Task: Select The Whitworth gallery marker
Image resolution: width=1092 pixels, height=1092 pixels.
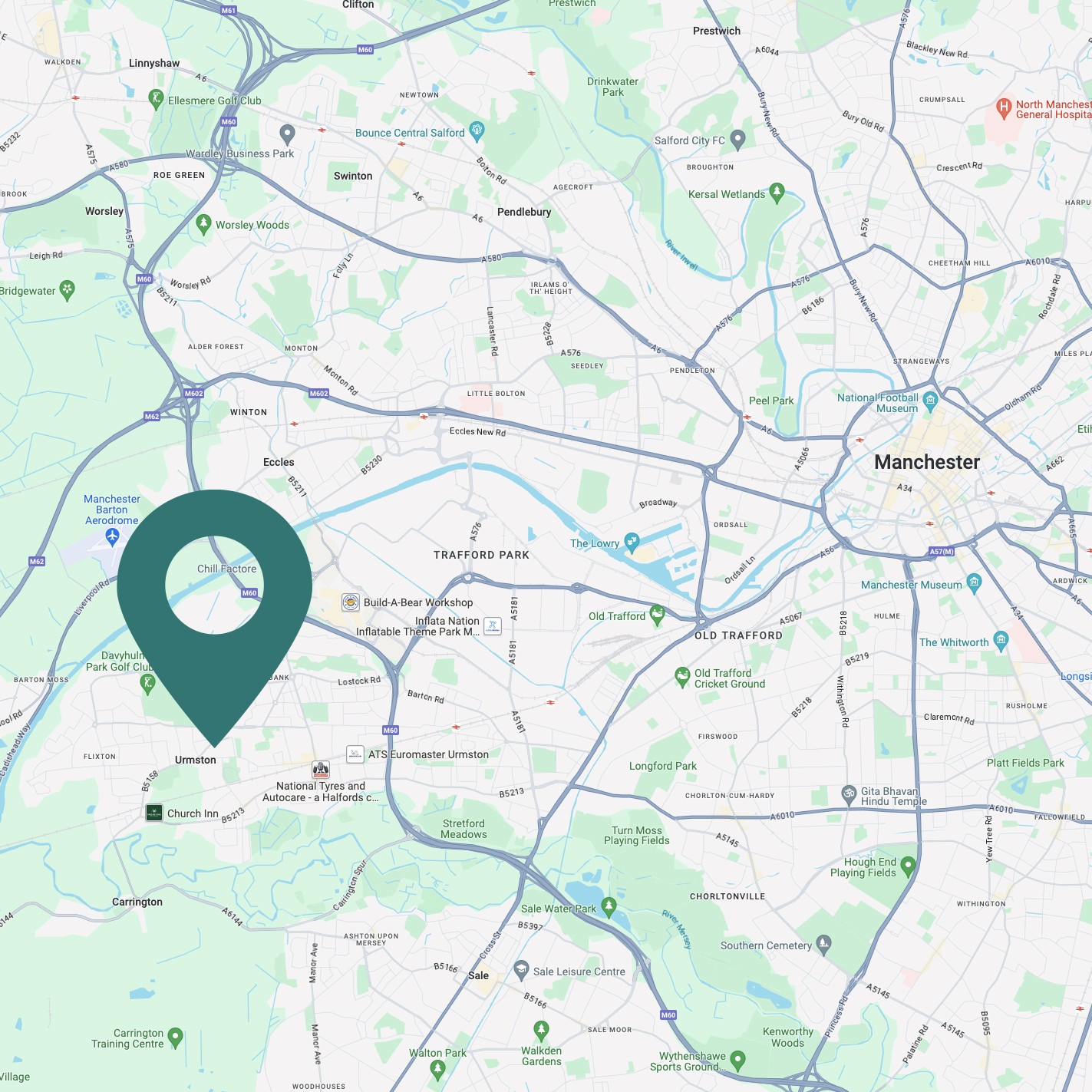Action: pos(1001,641)
